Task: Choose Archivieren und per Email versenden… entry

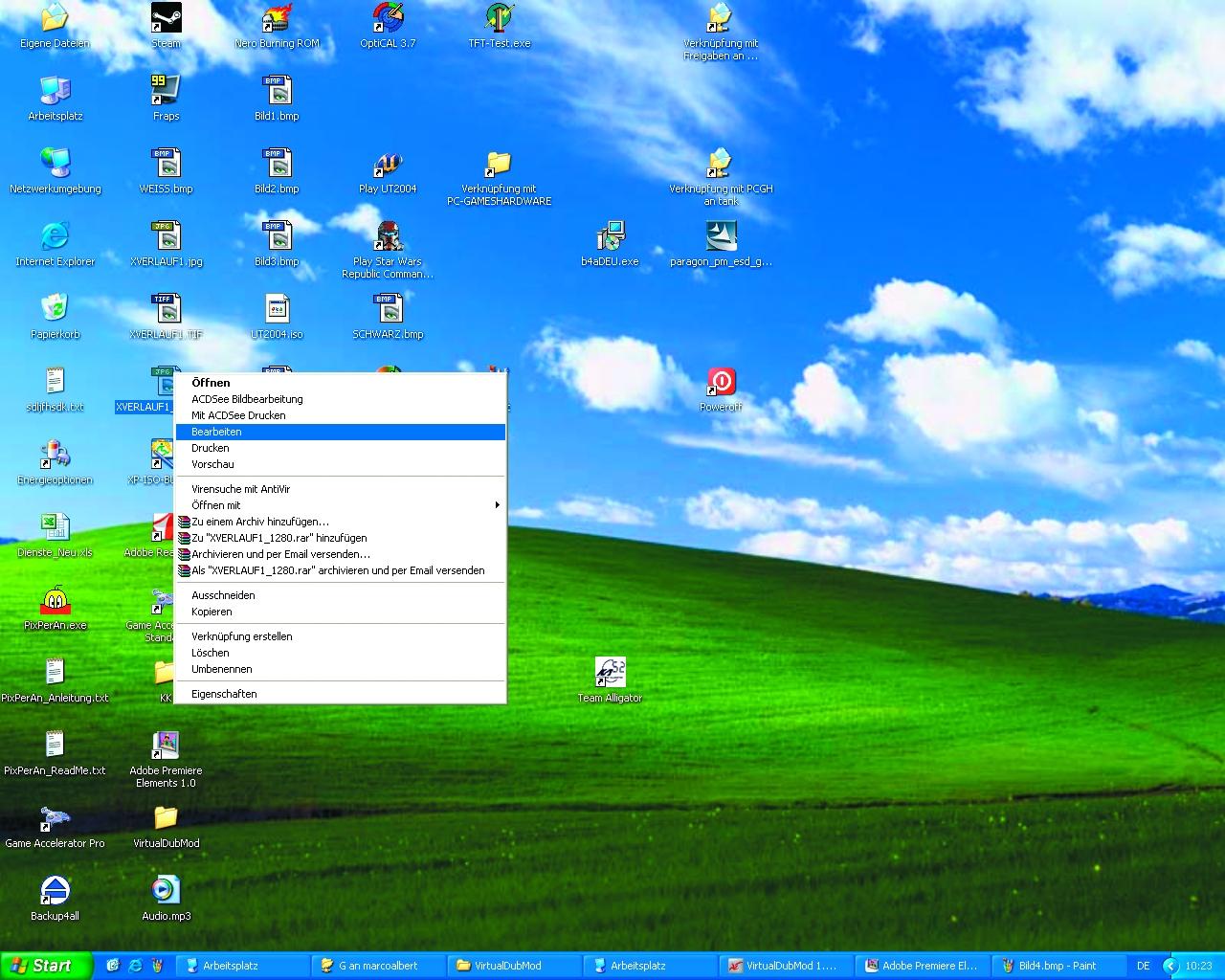Action: click(341, 554)
